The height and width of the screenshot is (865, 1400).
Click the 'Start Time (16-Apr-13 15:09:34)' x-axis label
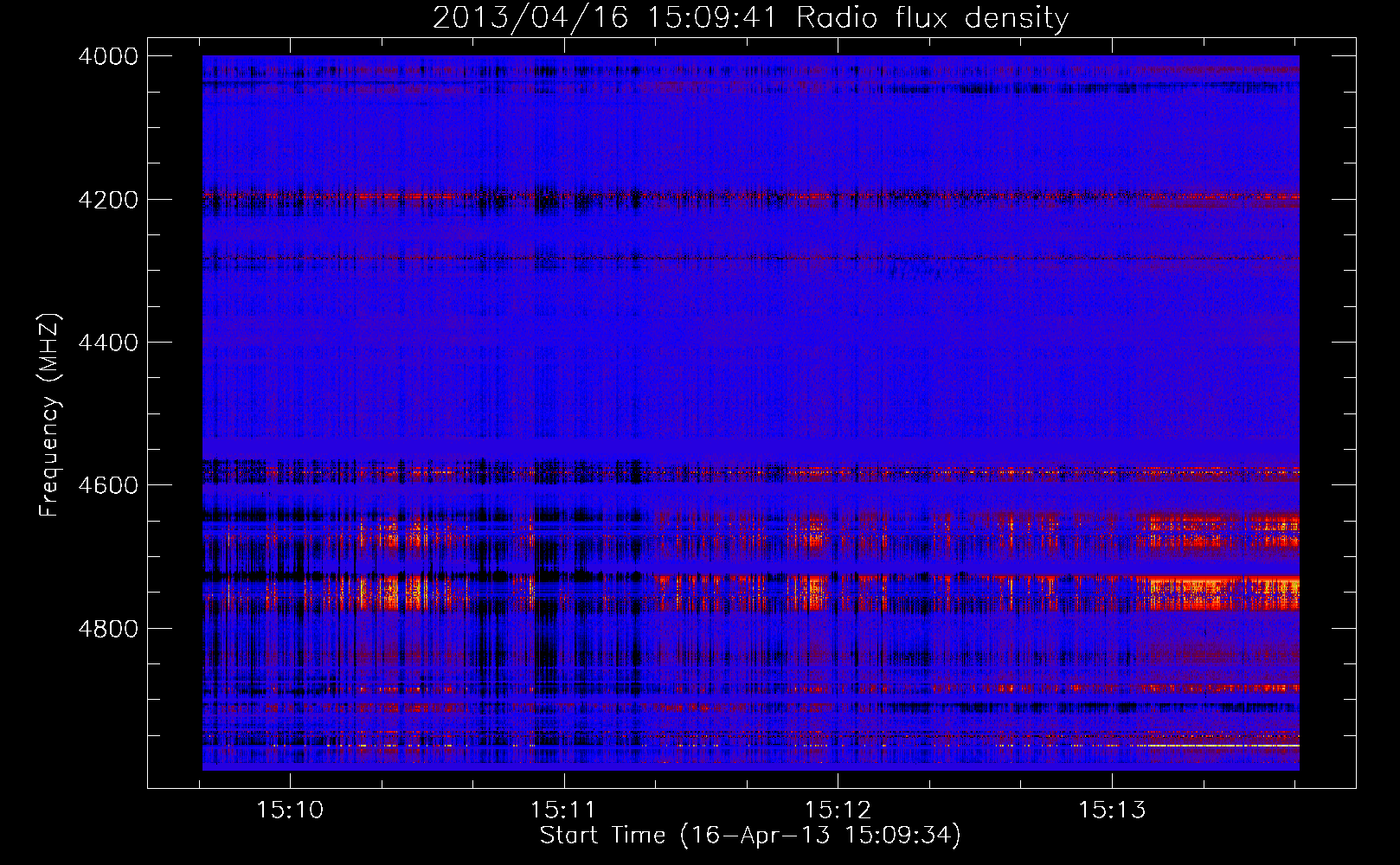click(x=750, y=836)
